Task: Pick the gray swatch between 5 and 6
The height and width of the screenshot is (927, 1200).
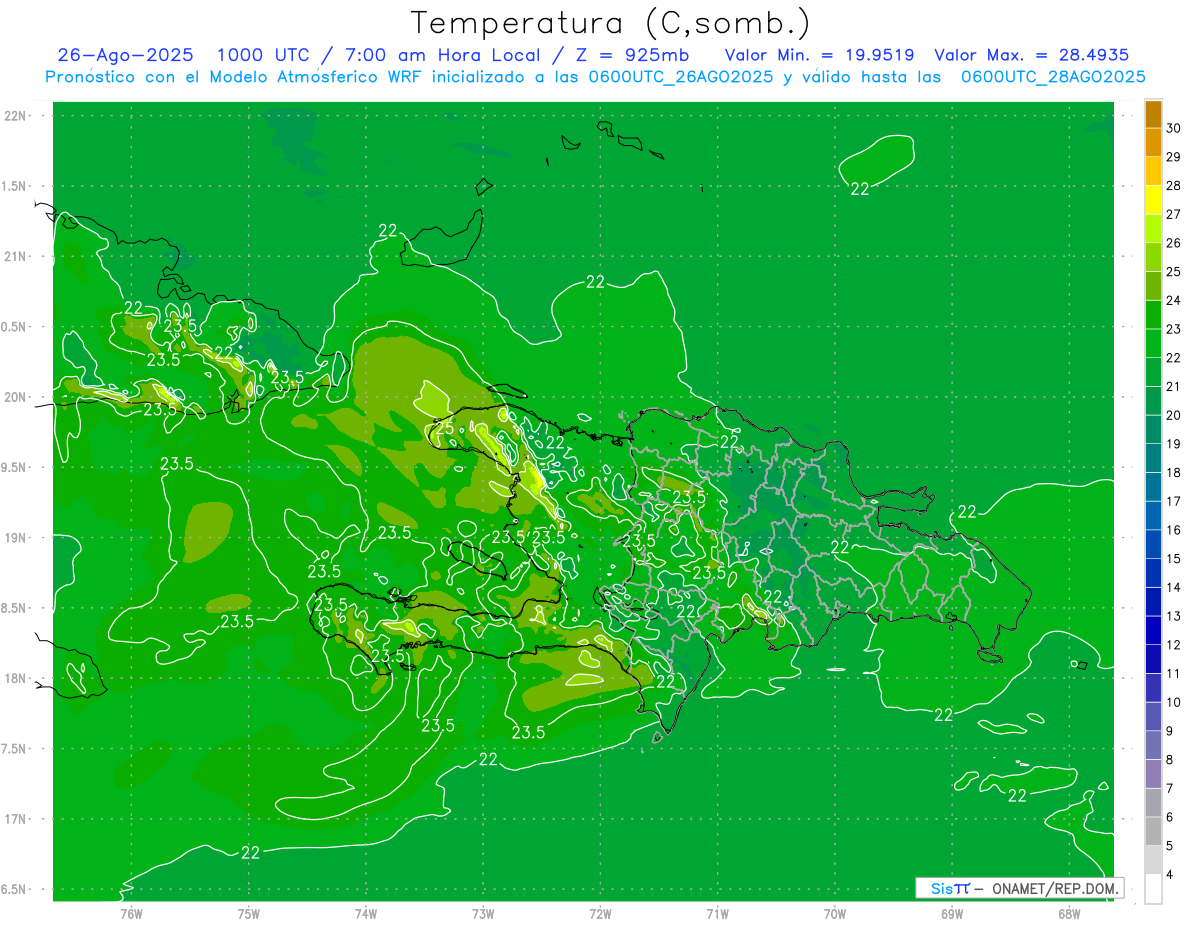Action: (1153, 831)
